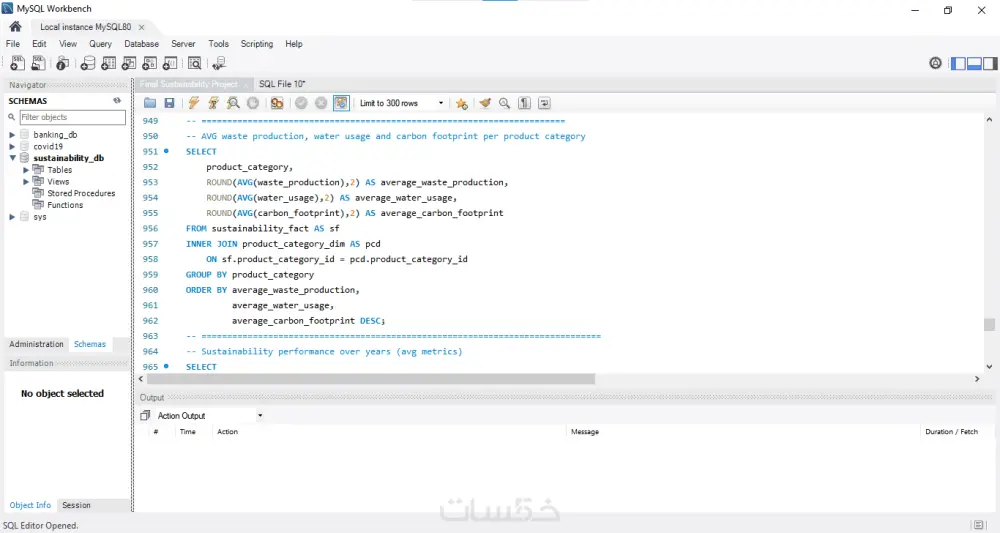Close the Local instance MySQL80 tab

[x=142, y=27]
